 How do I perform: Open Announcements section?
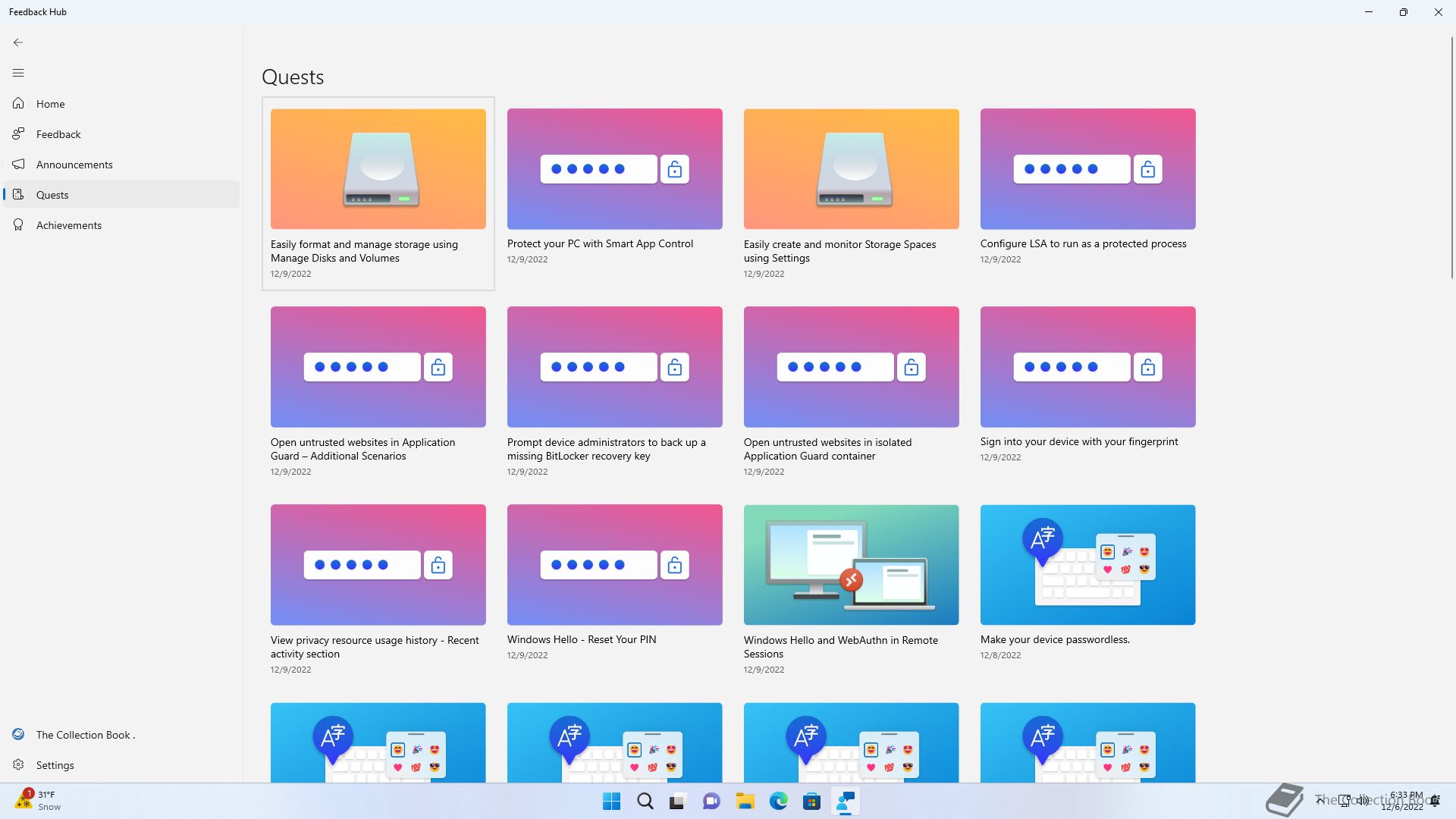[x=121, y=164]
